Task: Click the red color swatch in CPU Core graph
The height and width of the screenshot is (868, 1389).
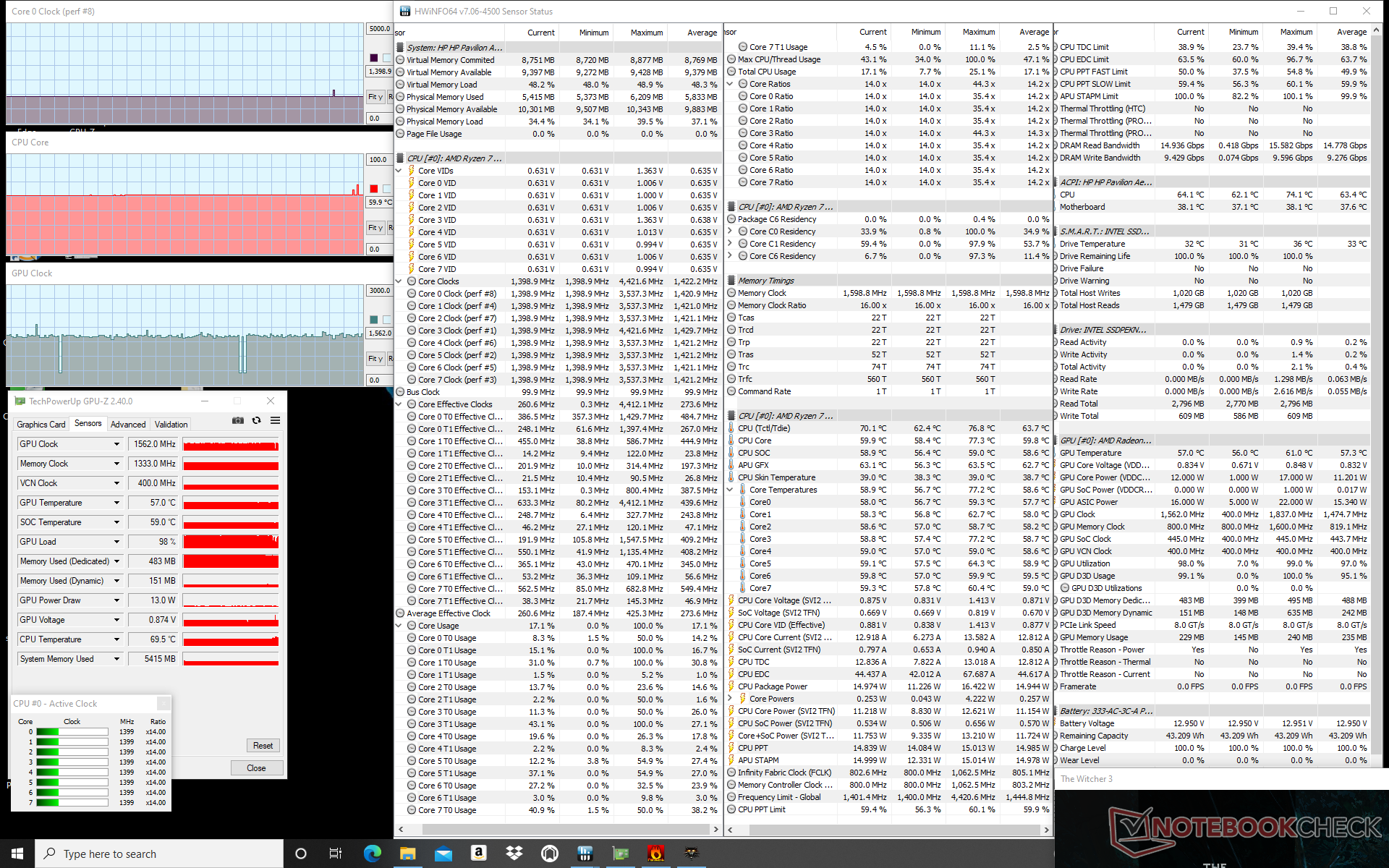Action: click(x=373, y=189)
